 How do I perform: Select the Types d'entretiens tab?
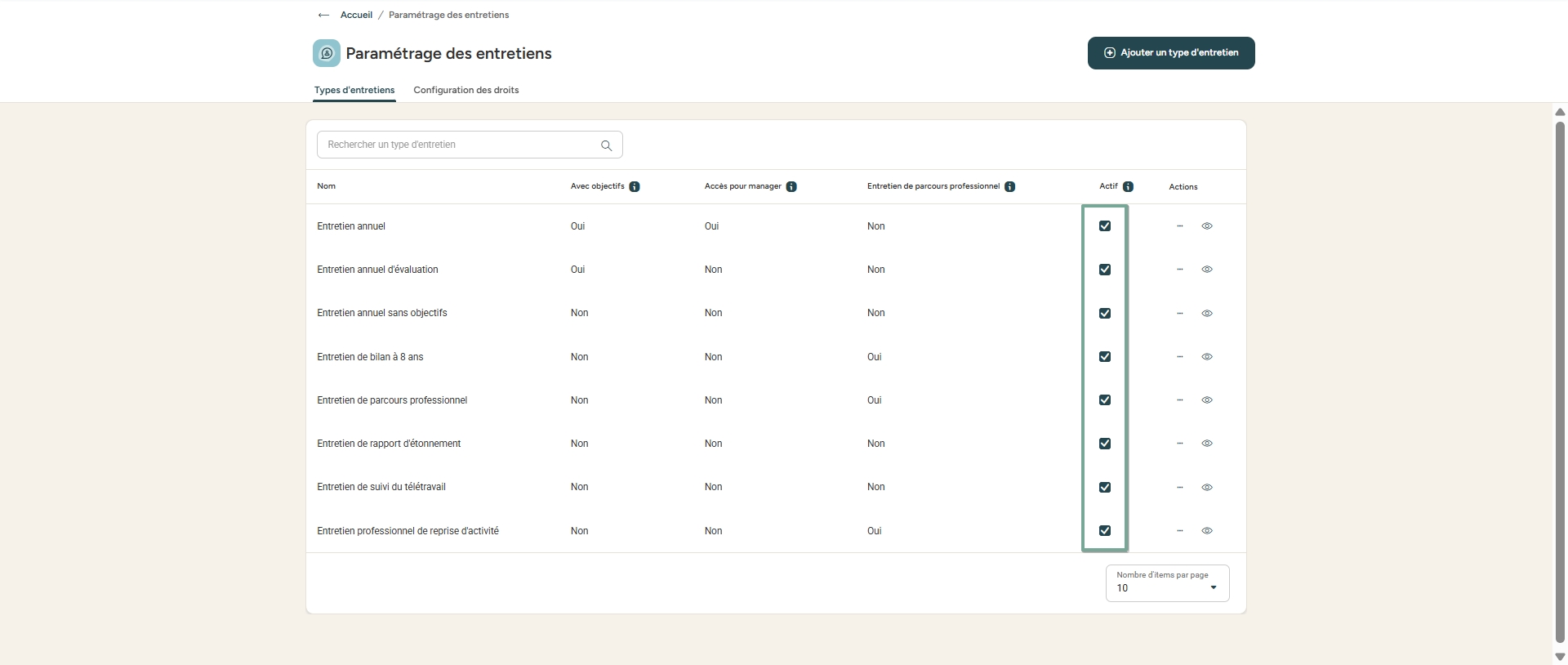(354, 90)
